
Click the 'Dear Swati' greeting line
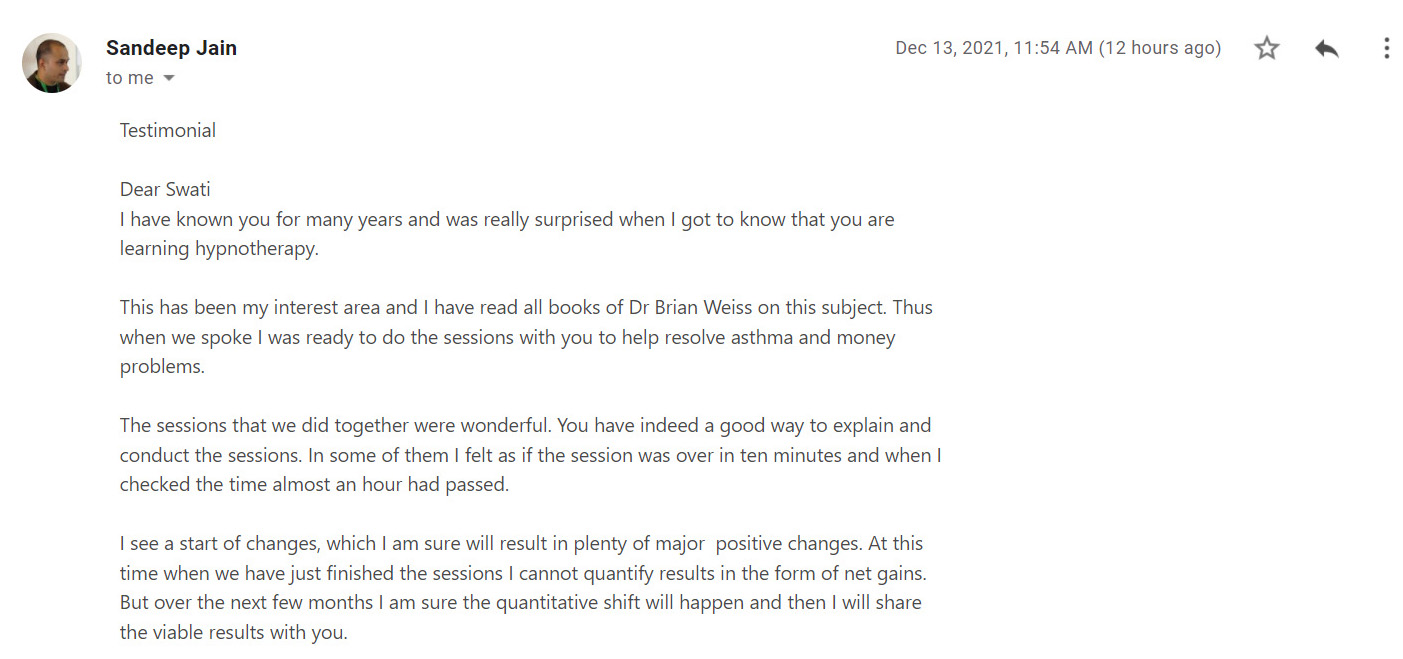coord(165,189)
